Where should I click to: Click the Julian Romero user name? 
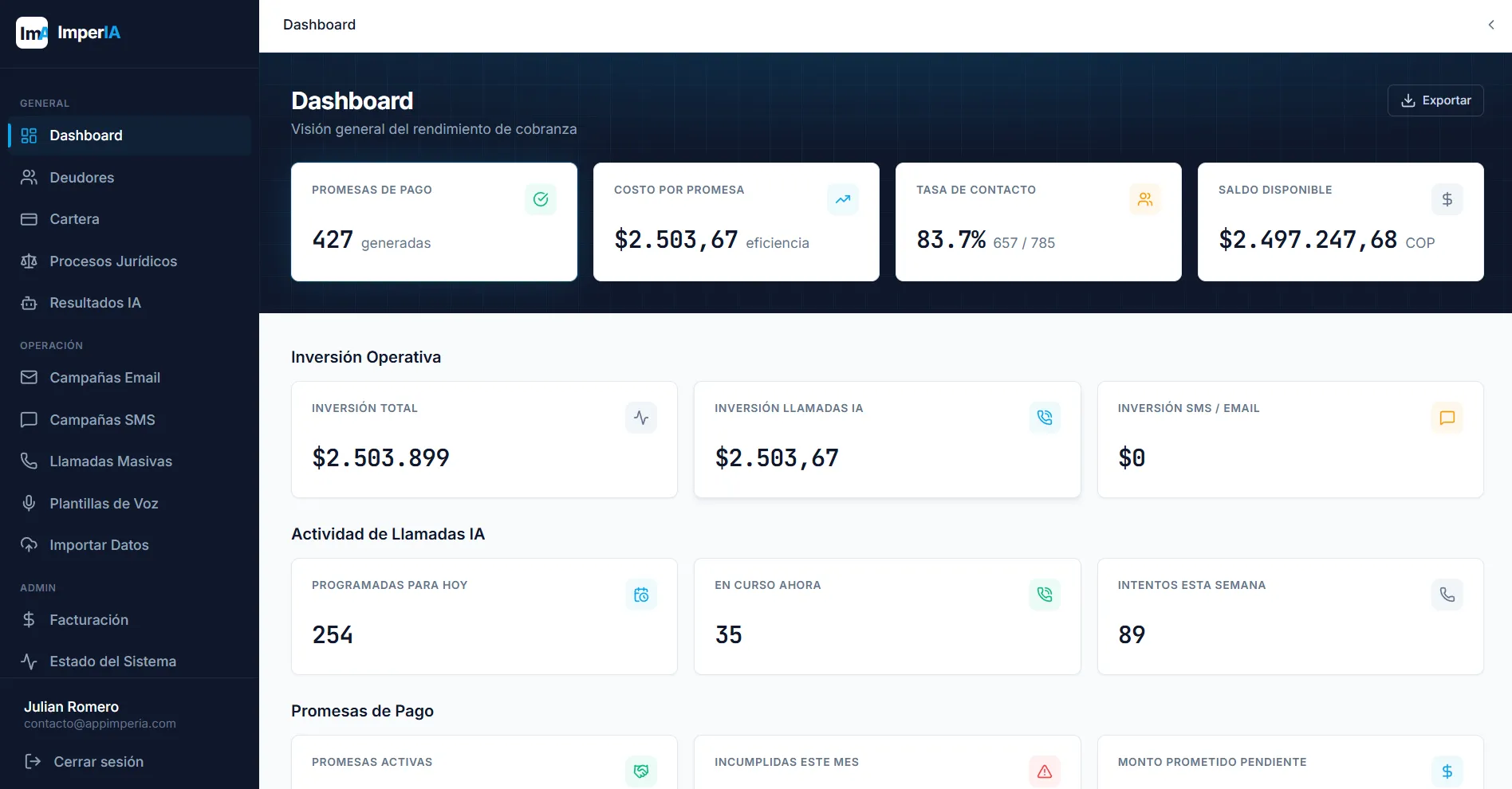pyautogui.click(x=71, y=707)
